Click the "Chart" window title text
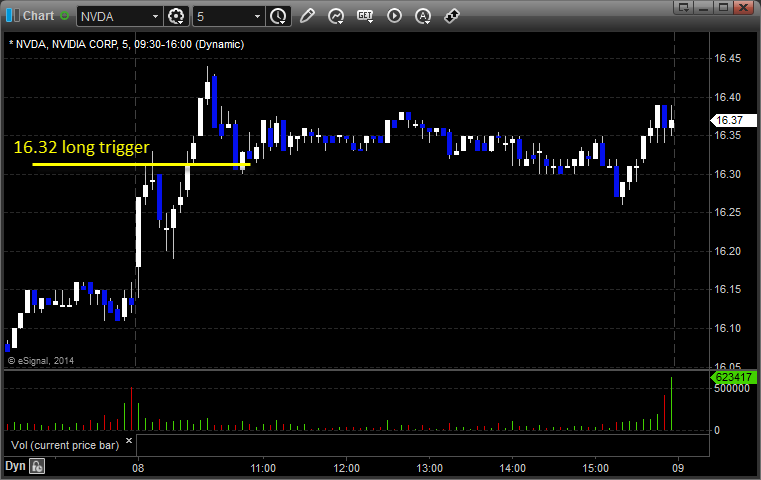761x480 pixels. (x=39, y=16)
